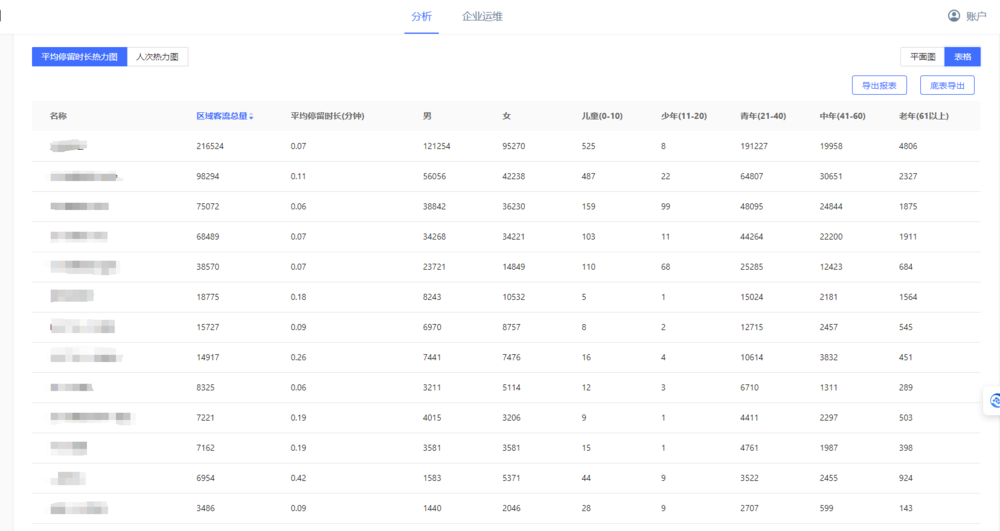The image size is (1000, 531).
Task: Select the cell with total 7221
Action: tap(205, 418)
